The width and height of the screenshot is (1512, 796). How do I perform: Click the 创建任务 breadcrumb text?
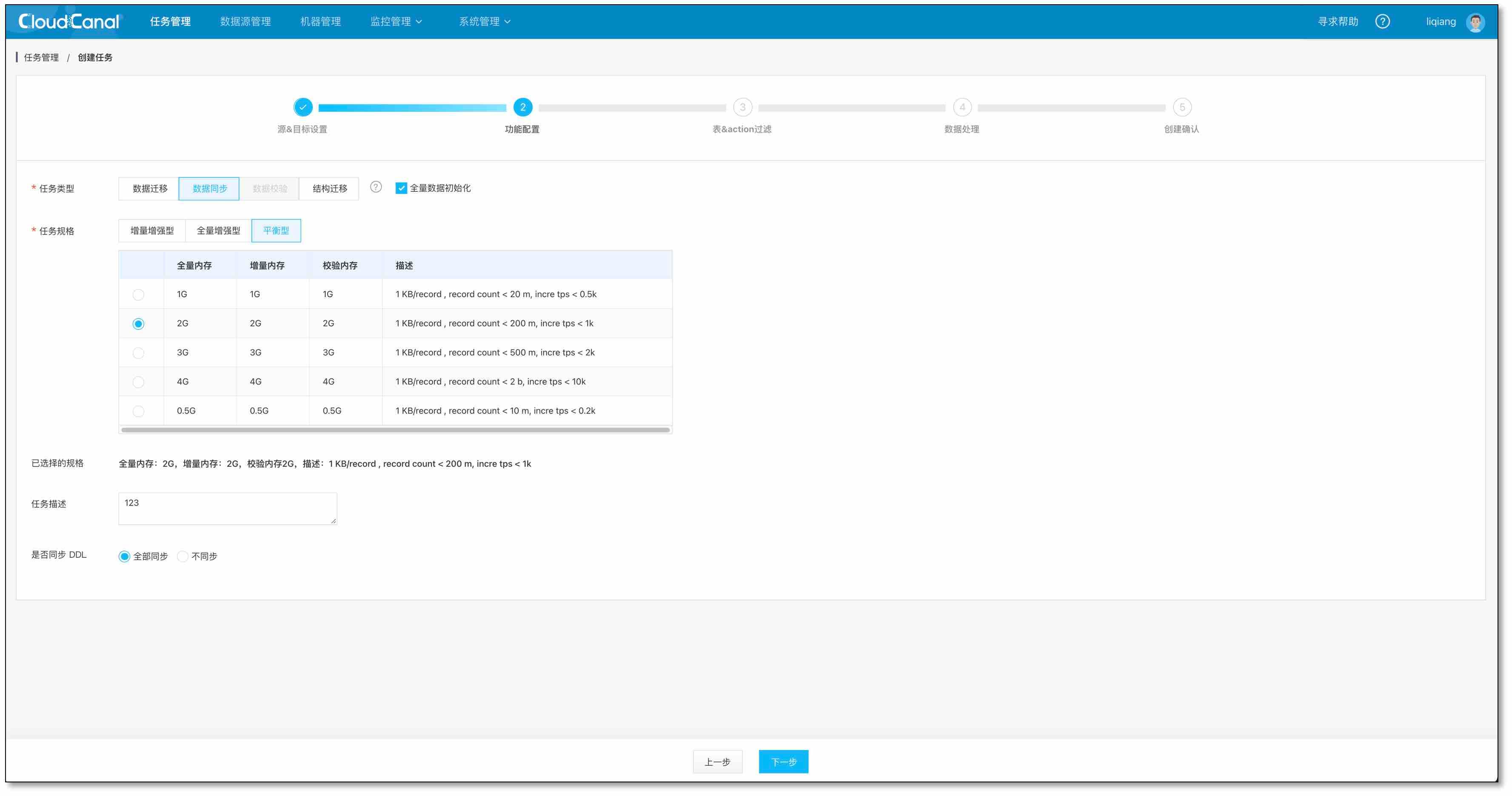95,57
